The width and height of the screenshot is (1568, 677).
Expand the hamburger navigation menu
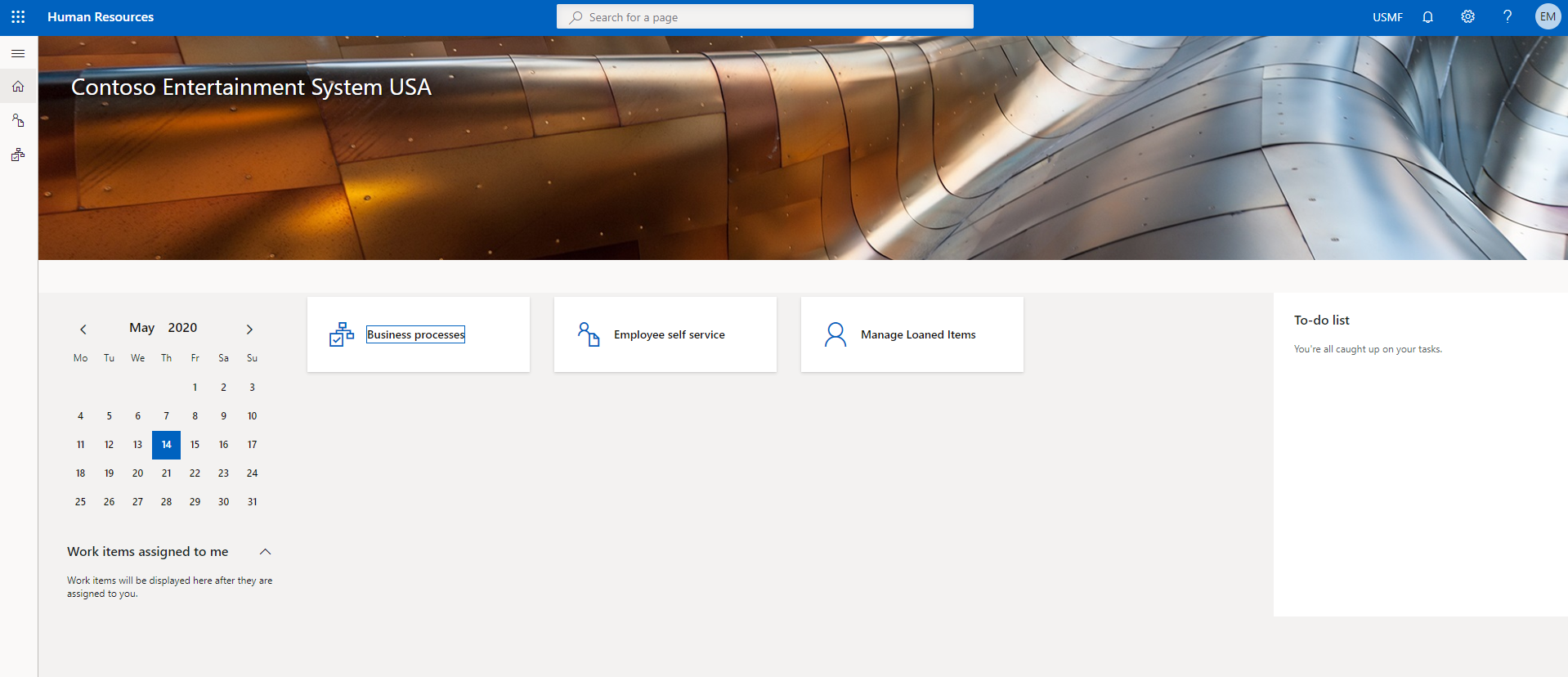coord(18,53)
